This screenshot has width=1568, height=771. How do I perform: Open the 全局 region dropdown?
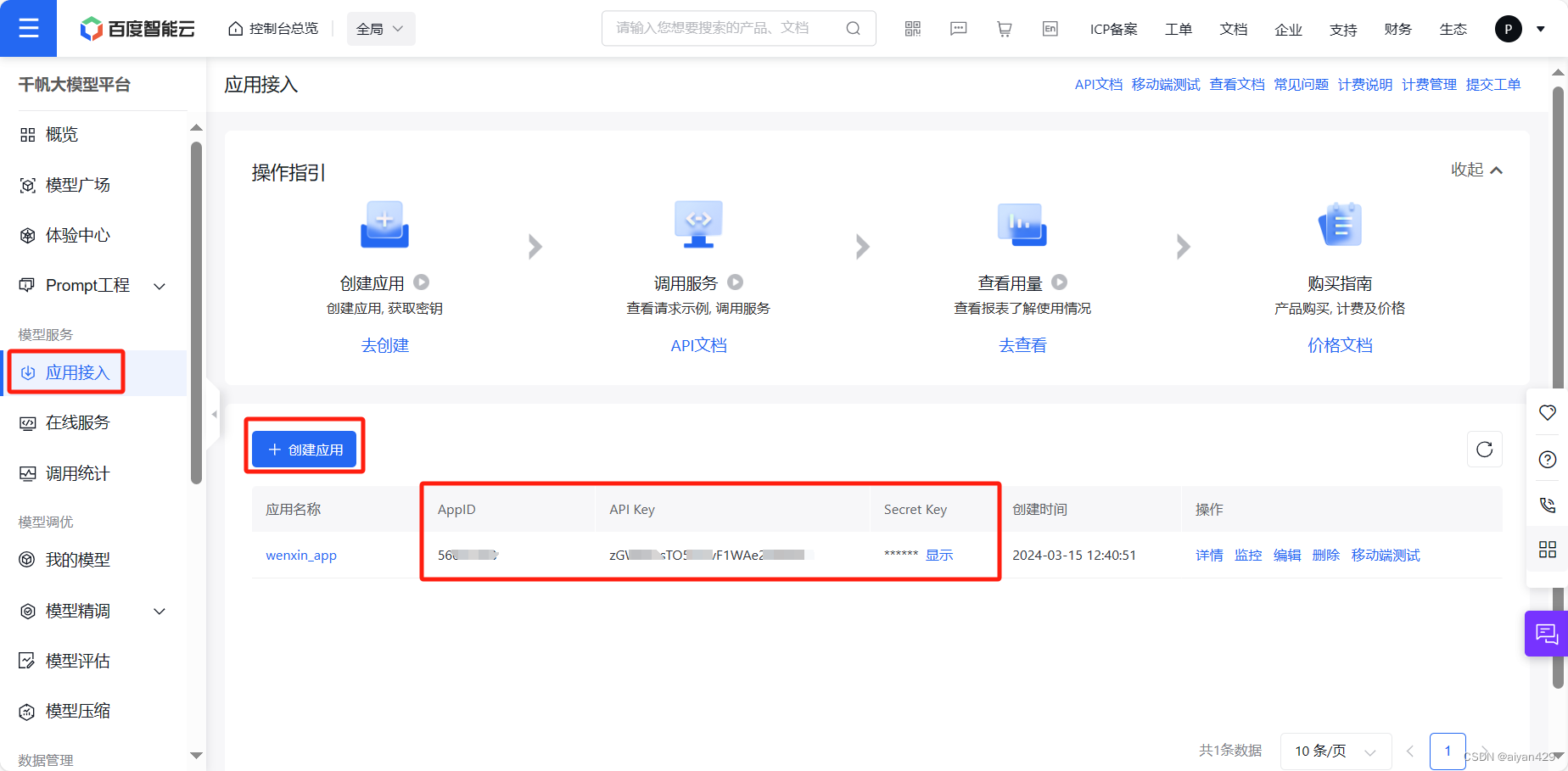pos(380,29)
